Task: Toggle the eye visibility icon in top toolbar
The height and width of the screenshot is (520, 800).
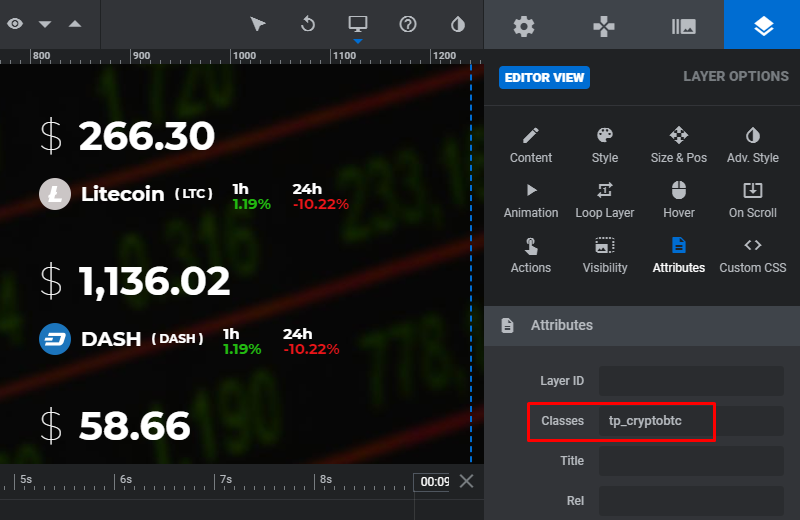Action: tap(15, 24)
